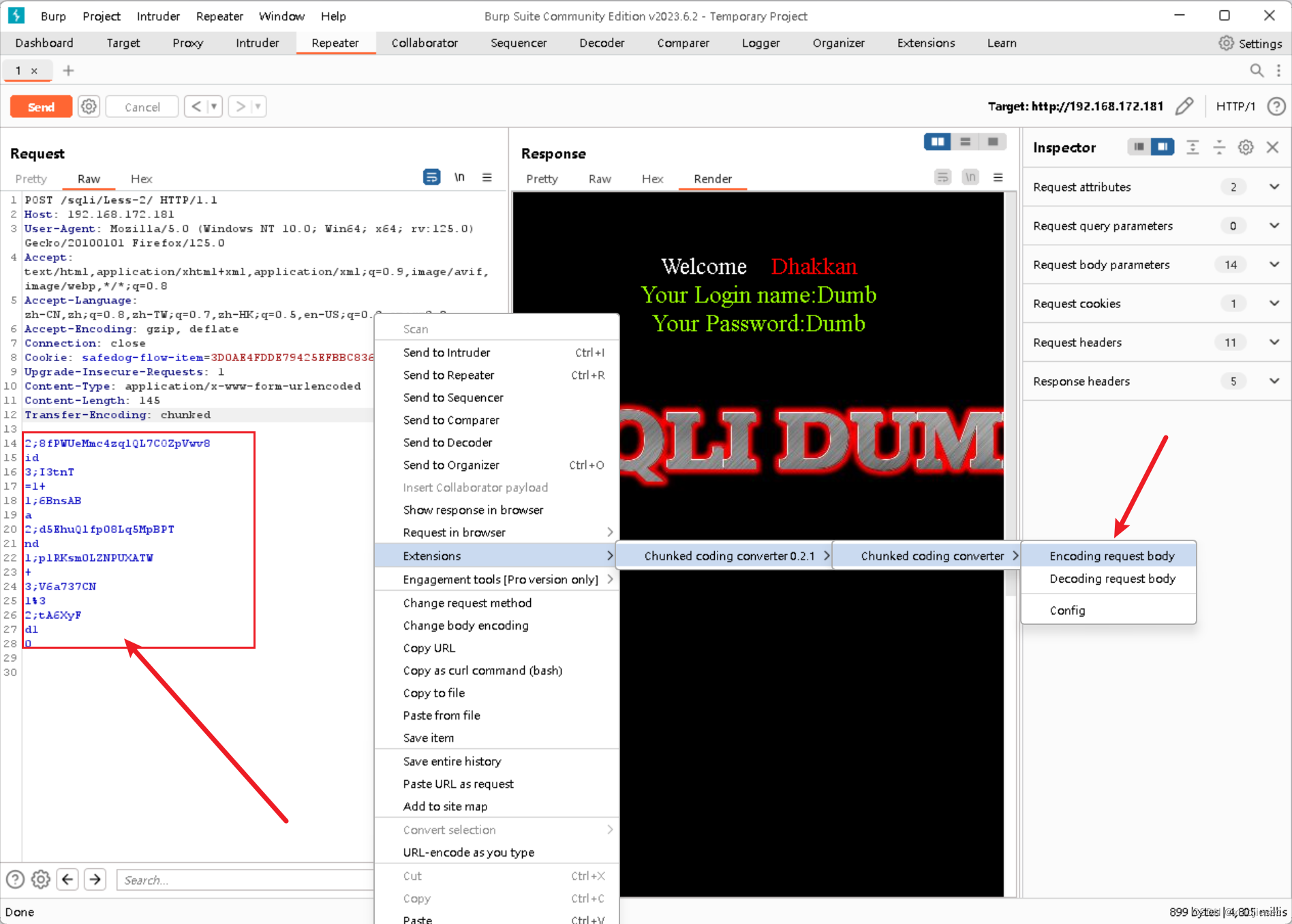Expand Request body parameters section
The image size is (1292, 924).
point(1274,264)
